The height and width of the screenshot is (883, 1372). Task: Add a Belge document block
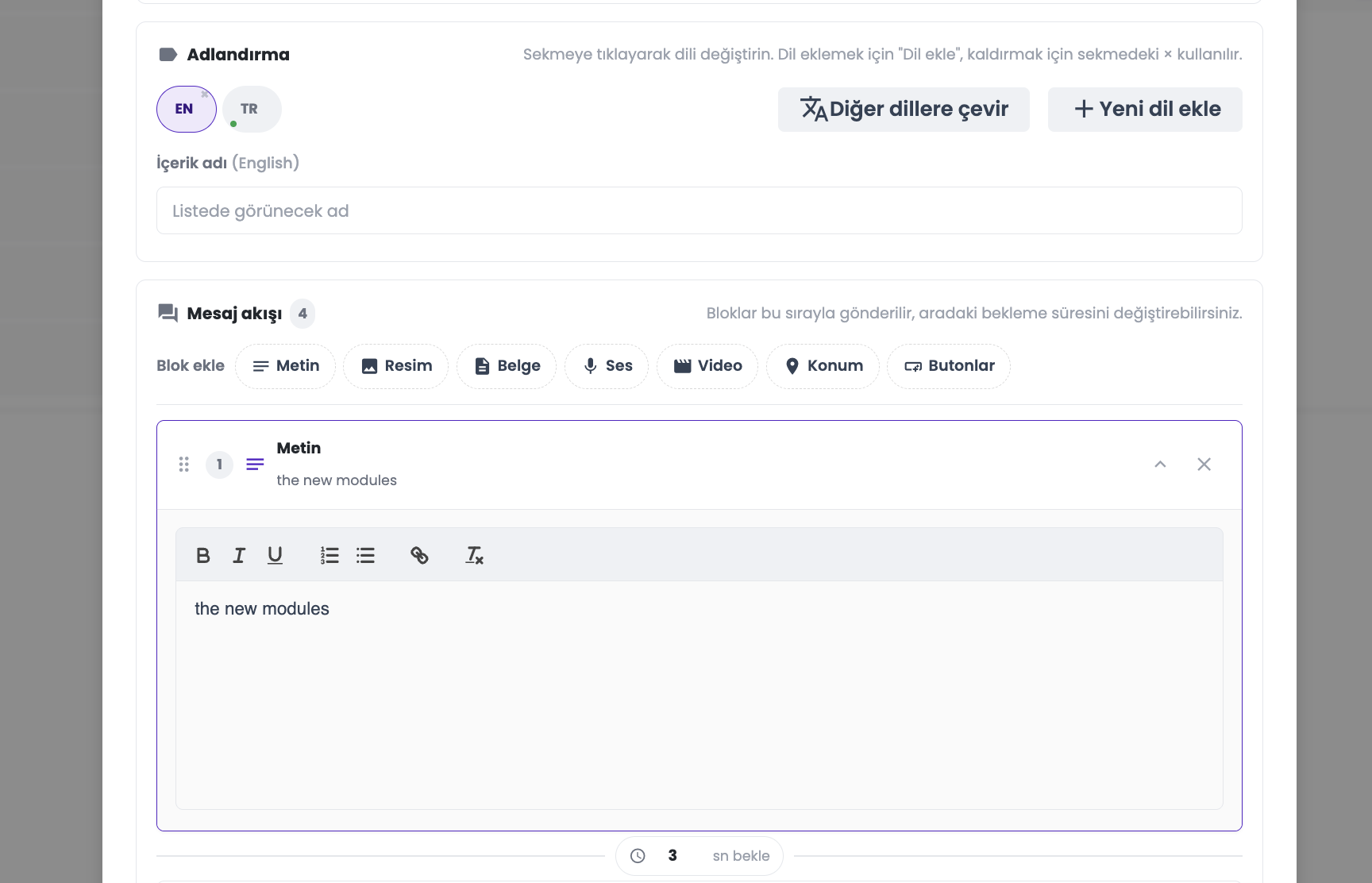click(x=507, y=366)
